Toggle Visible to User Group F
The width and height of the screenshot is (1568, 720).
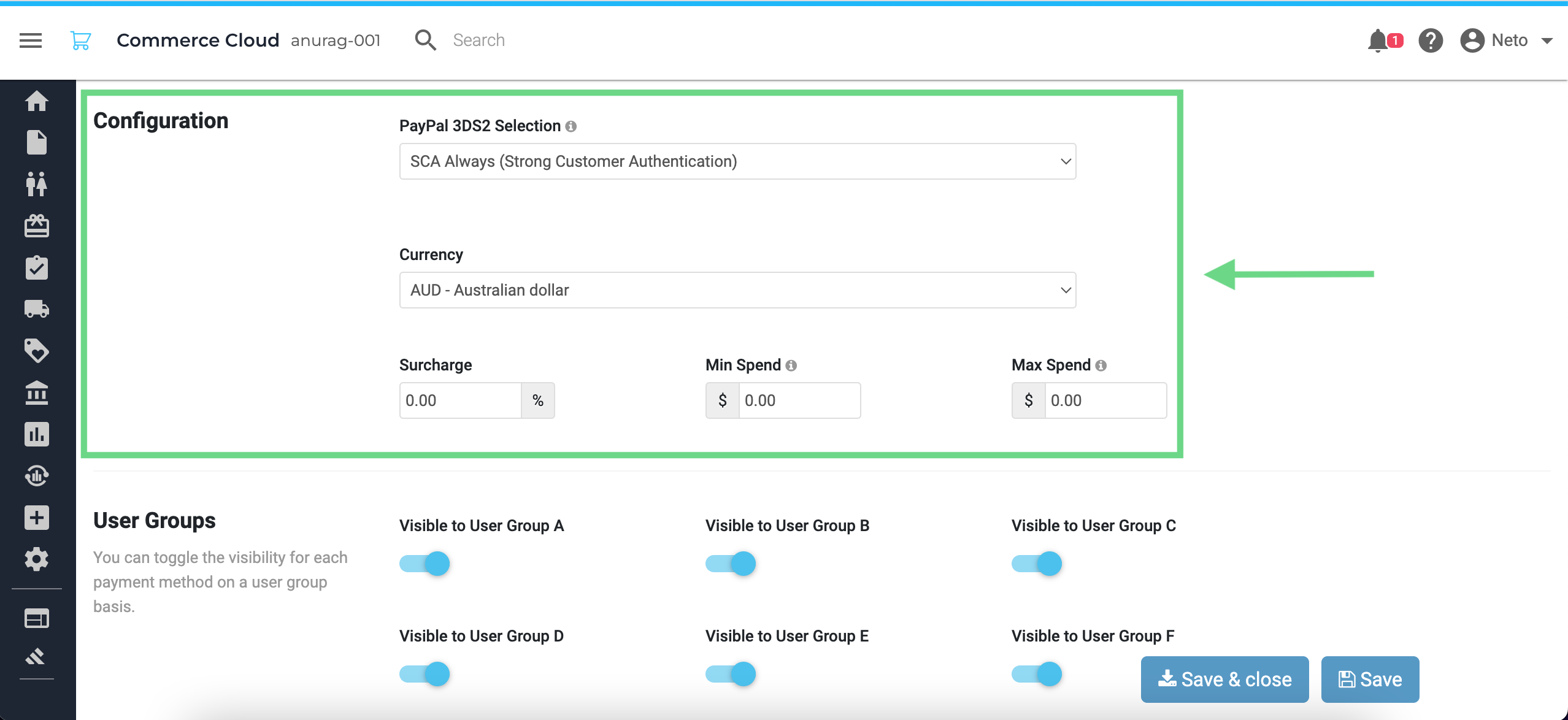click(1037, 674)
